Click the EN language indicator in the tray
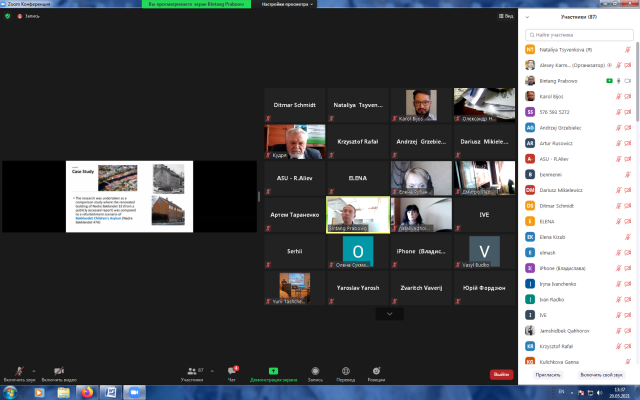 [561, 391]
